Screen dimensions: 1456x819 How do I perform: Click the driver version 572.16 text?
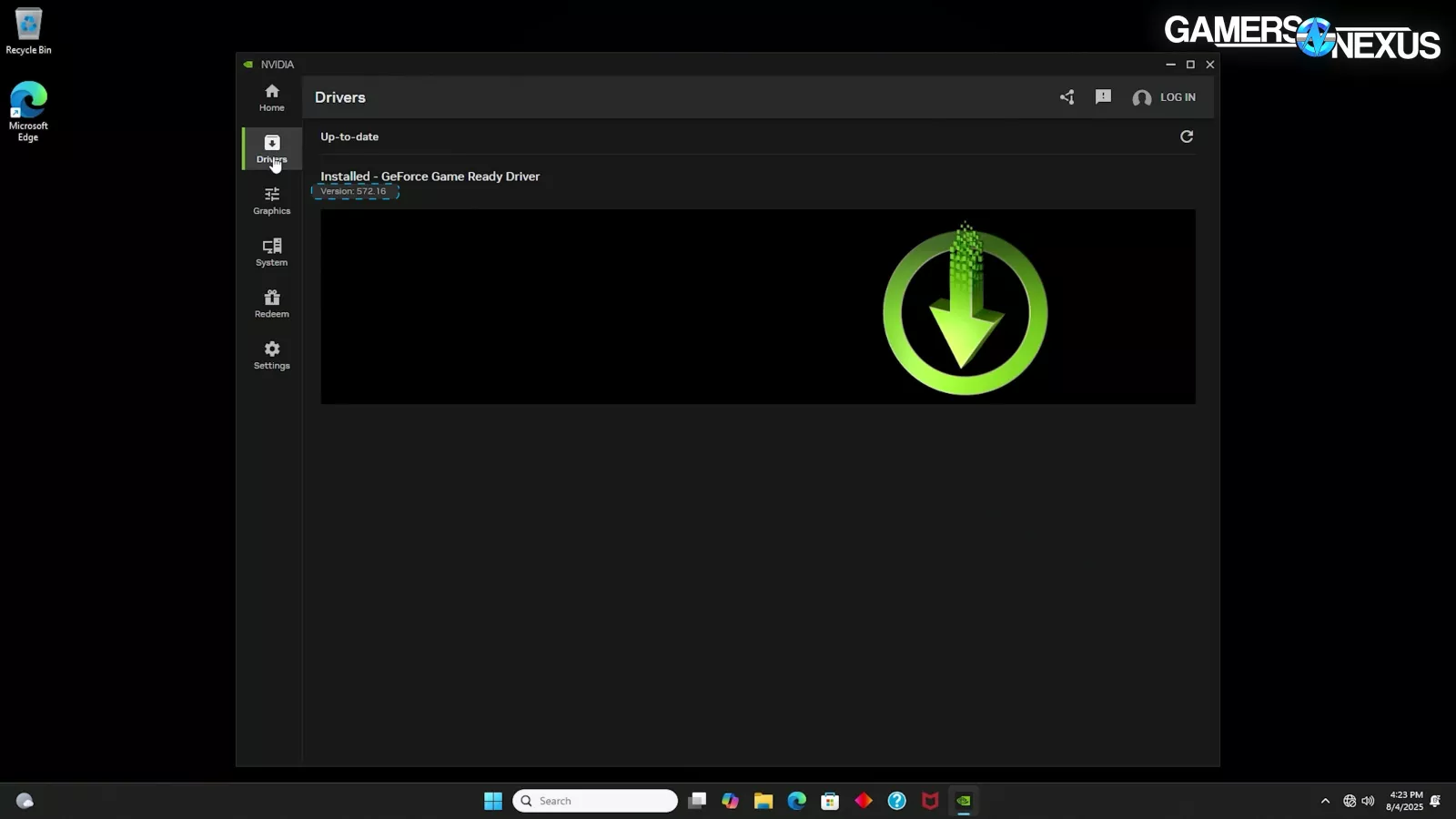click(x=354, y=191)
